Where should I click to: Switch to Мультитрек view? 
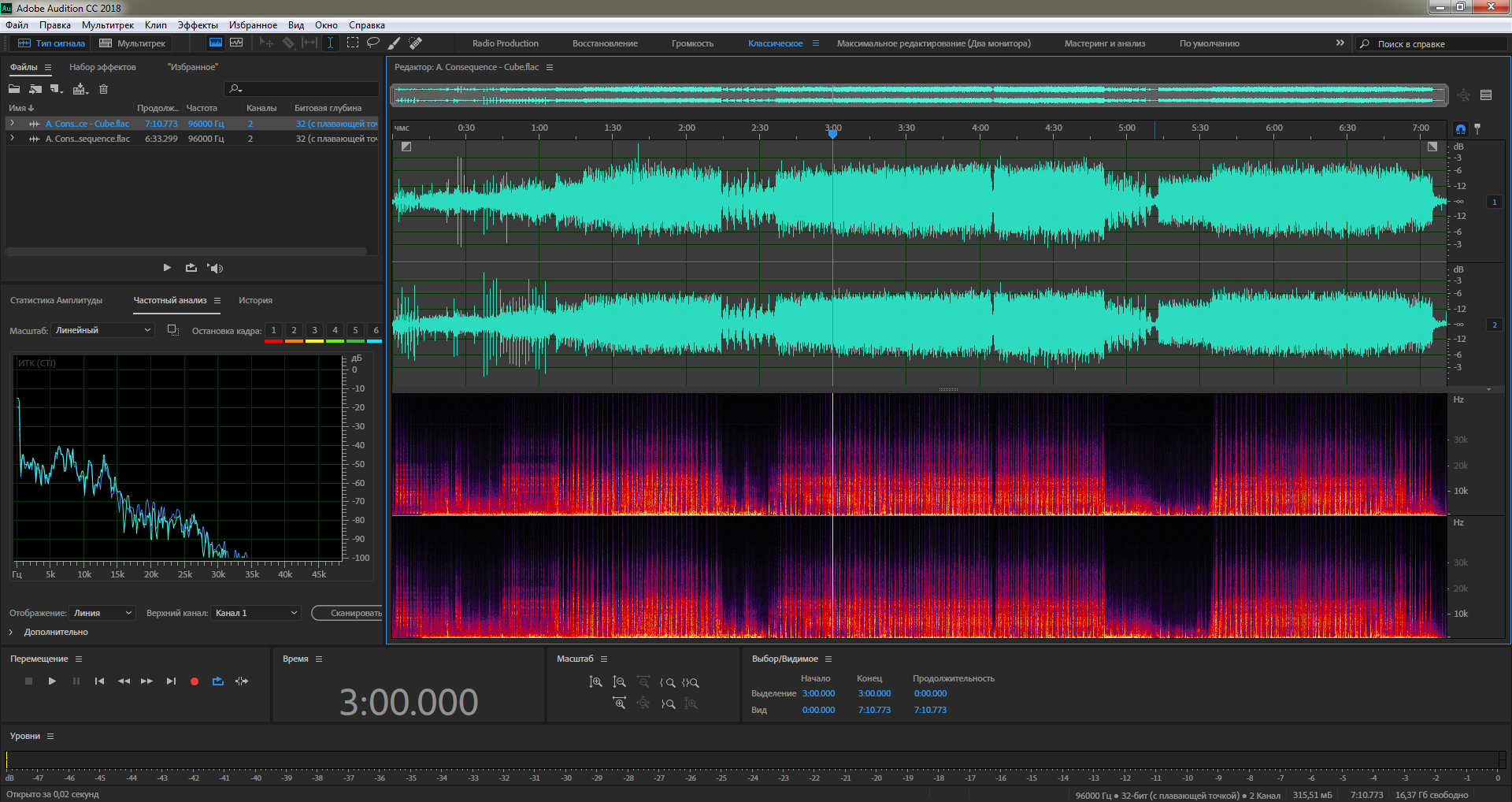pyautogui.click(x=132, y=43)
